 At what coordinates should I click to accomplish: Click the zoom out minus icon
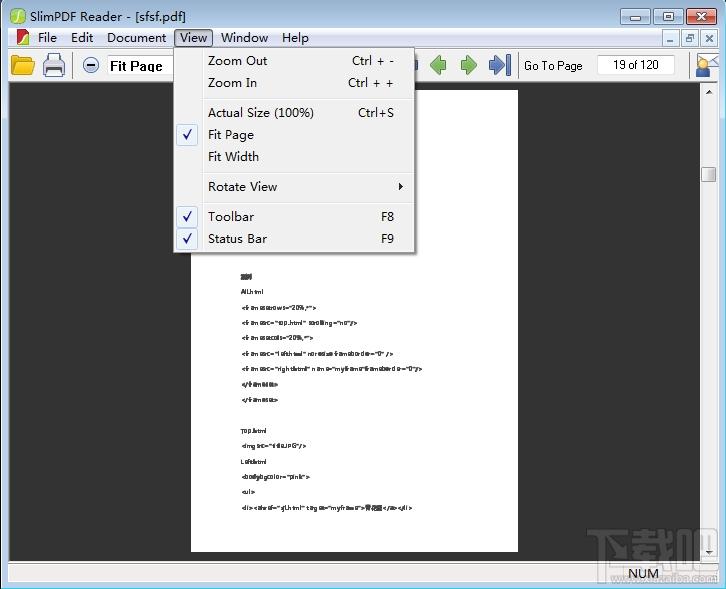[x=91, y=65]
